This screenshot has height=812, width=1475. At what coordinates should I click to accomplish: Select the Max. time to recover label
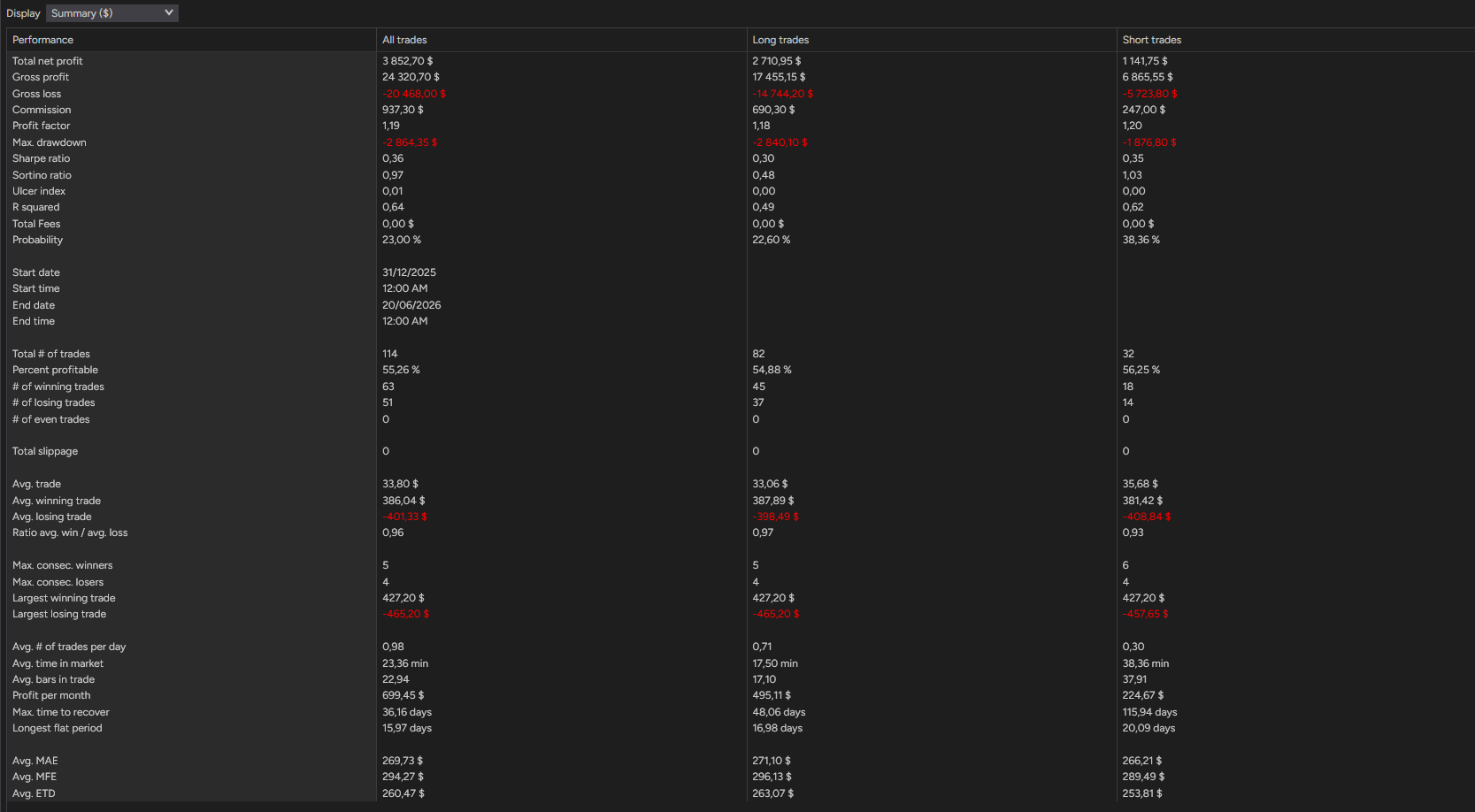61,712
